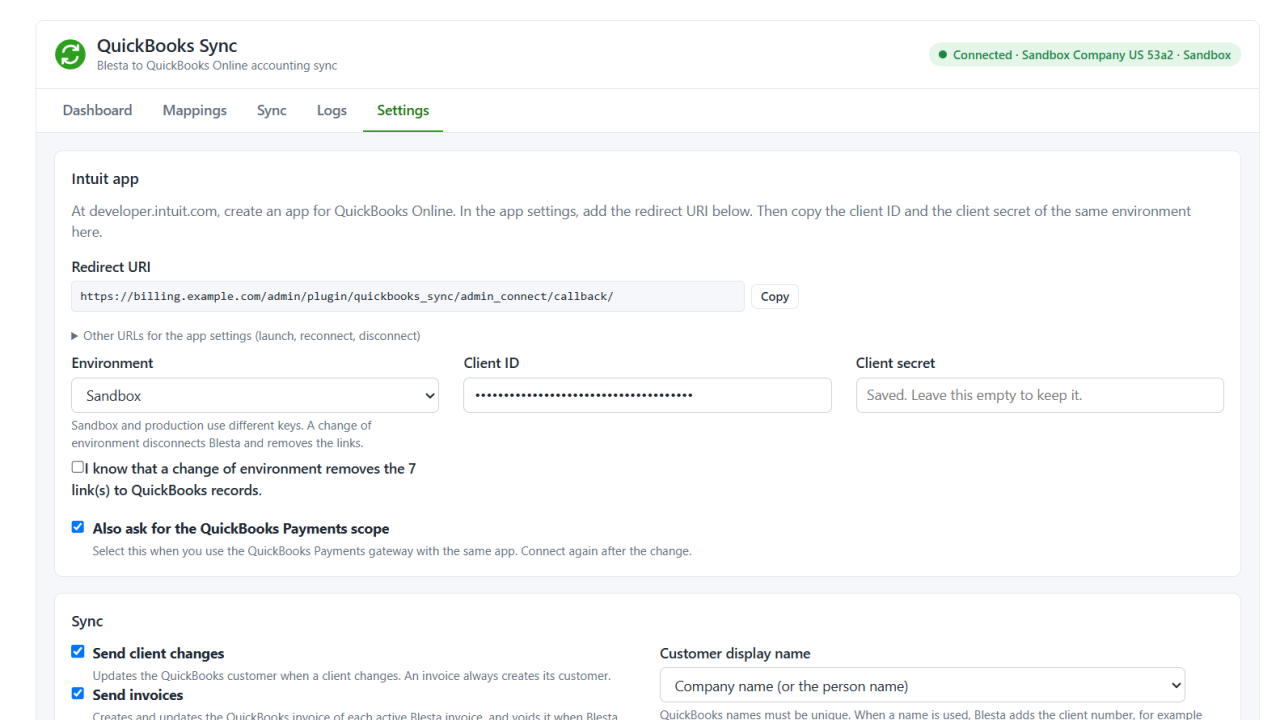Click the Client secret label
This screenshot has width=1280, height=720.
coord(896,363)
